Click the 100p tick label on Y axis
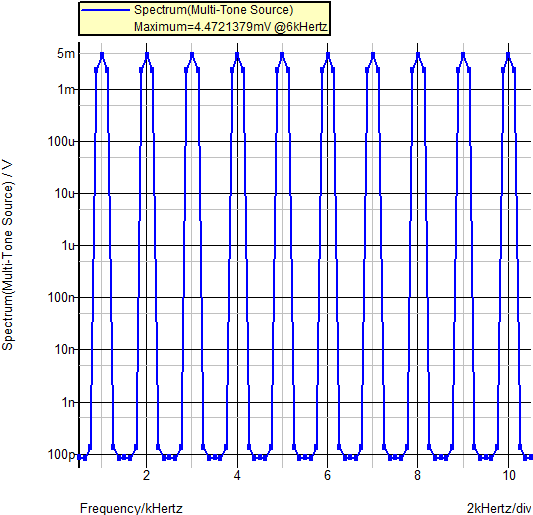 pyautogui.click(x=62, y=454)
